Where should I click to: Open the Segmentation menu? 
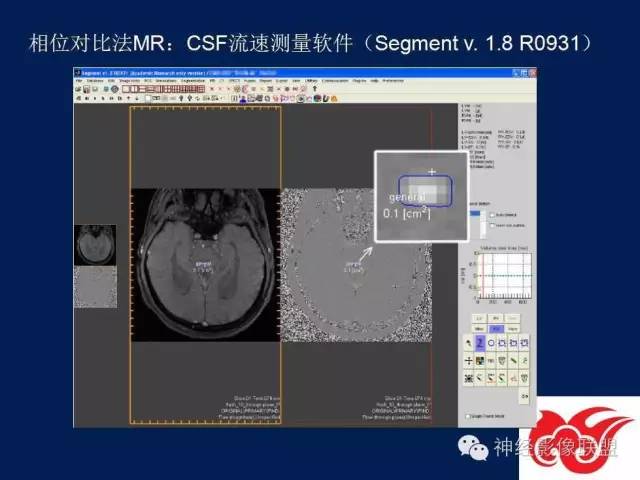point(193,81)
